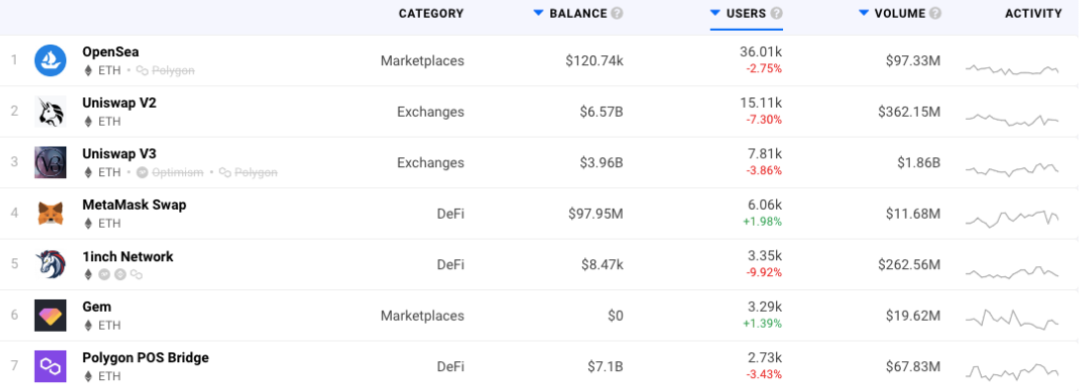Open the 1inch Network dapp link

(x=128, y=256)
